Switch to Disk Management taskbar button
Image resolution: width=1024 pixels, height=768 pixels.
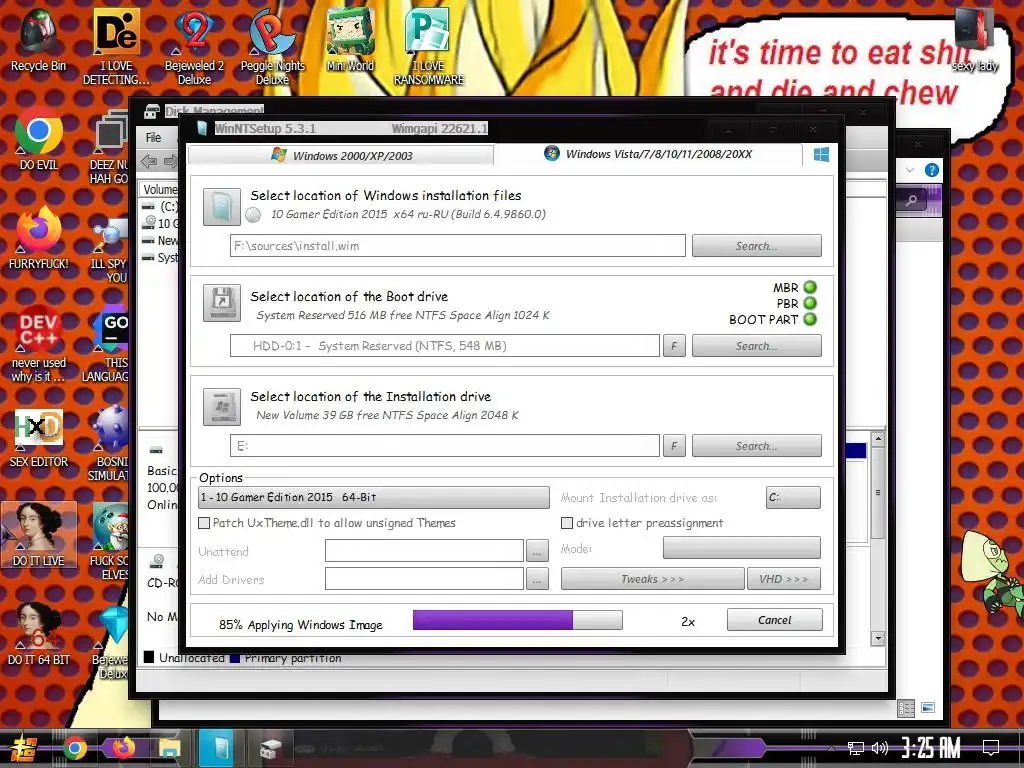click(269, 748)
